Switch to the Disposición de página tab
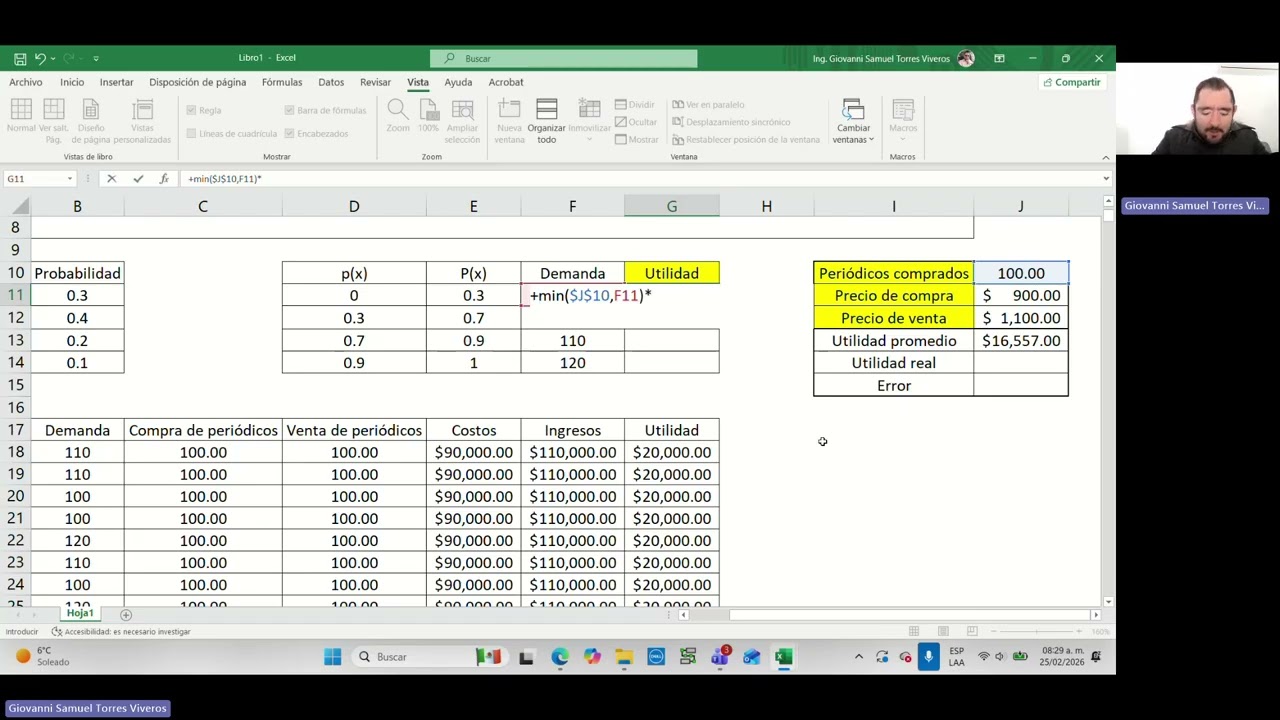 pos(197,82)
